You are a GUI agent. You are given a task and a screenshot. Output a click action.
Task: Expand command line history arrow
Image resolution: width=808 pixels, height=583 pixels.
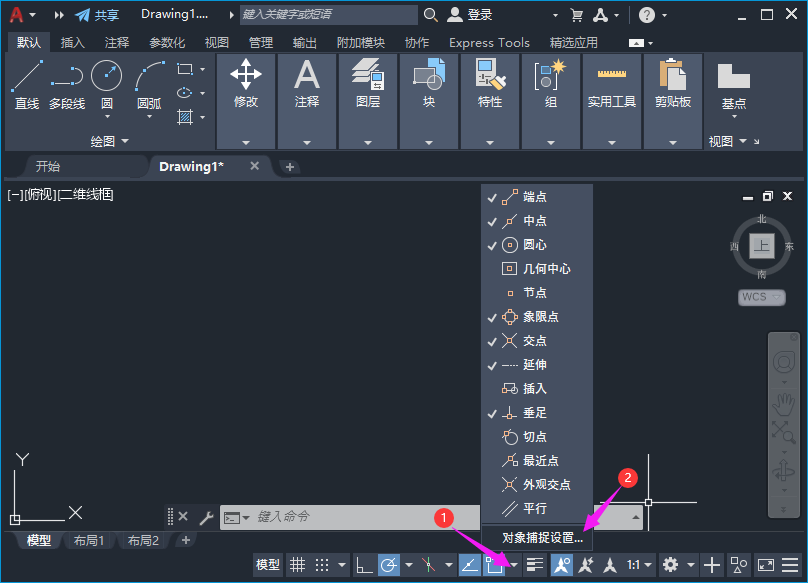[636, 517]
